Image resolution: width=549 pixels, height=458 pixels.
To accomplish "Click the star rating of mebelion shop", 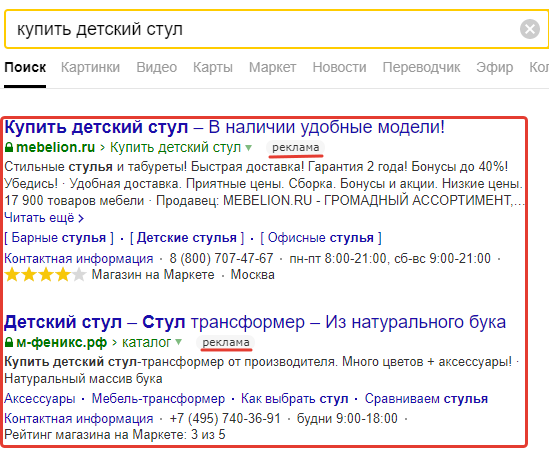I will [45, 275].
